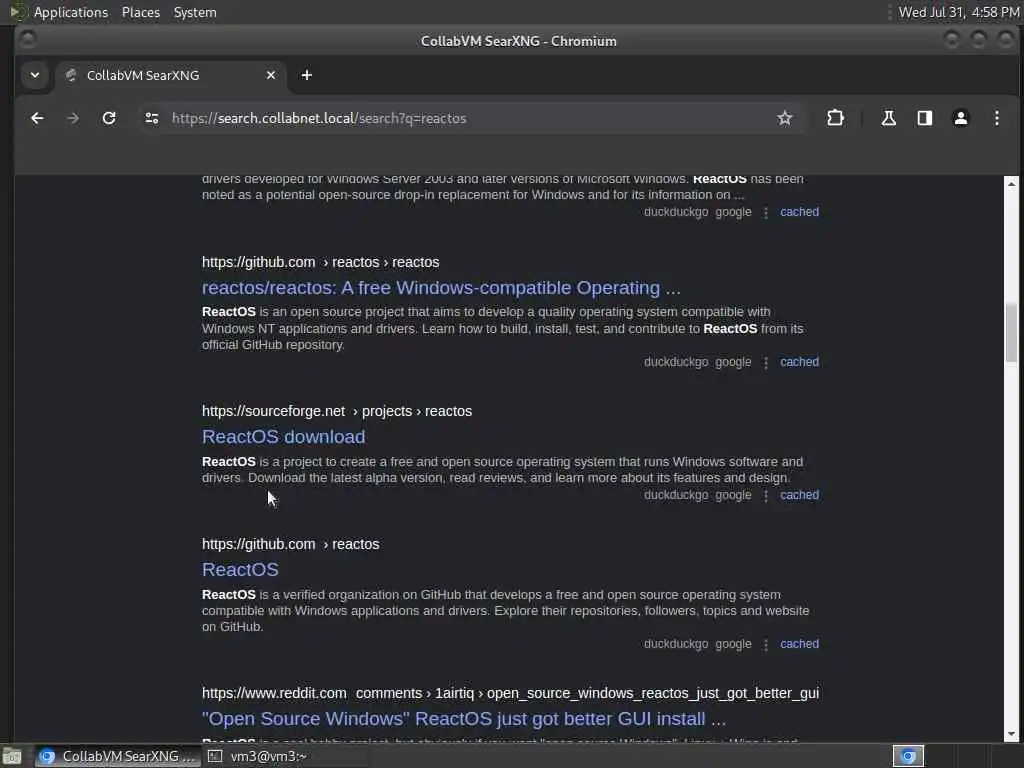Open cached link for ReactOS download result

[799, 495]
